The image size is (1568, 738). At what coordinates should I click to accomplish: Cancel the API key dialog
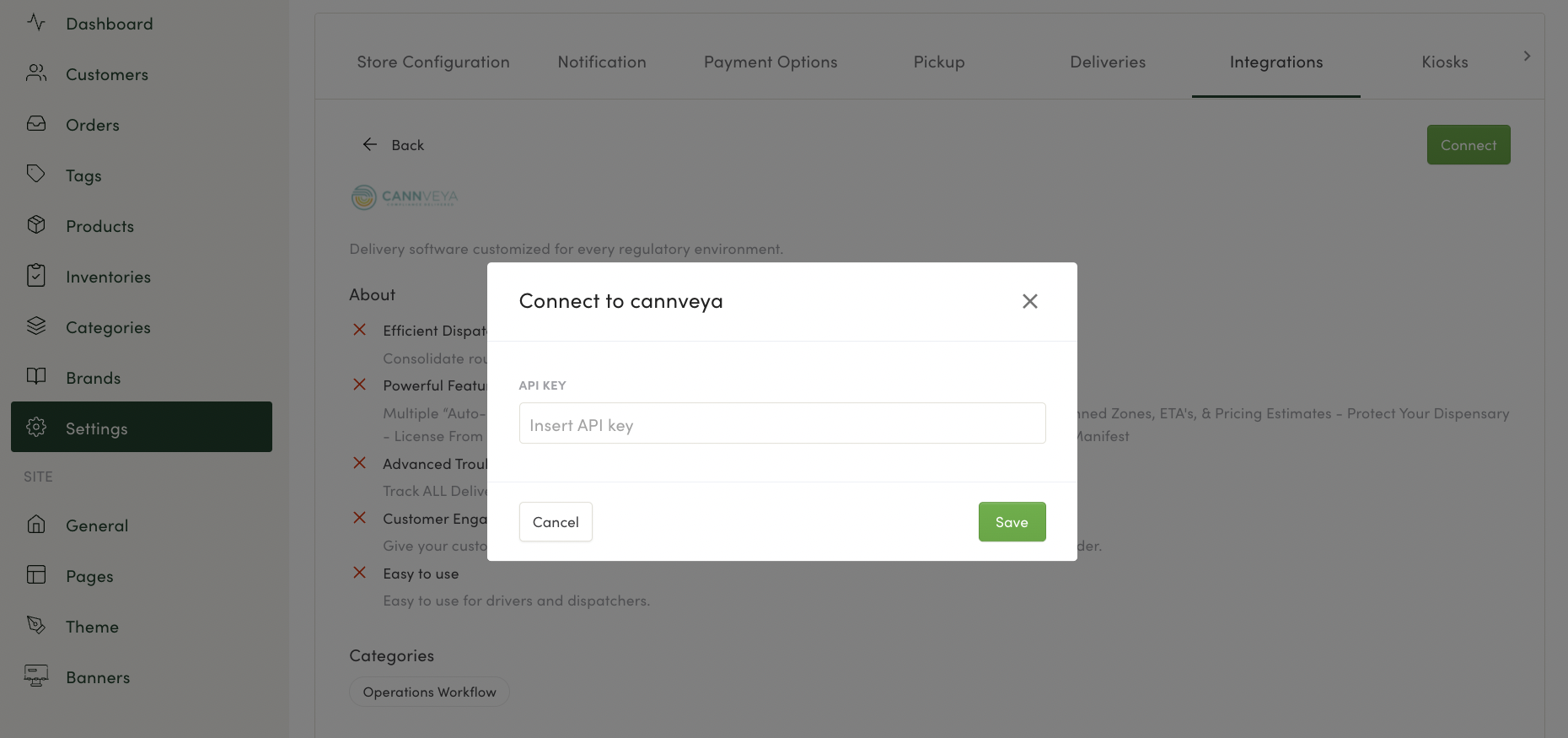[x=556, y=522]
